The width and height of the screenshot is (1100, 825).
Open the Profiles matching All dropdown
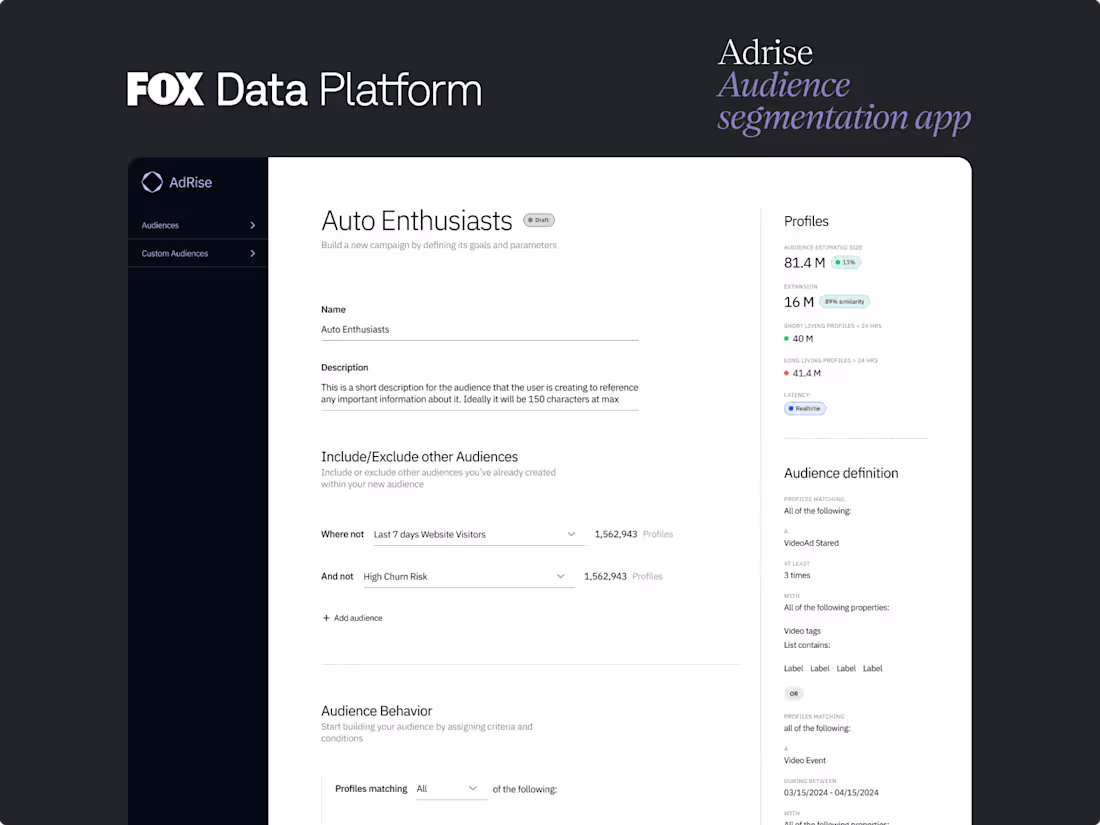pyautogui.click(x=451, y=789)
